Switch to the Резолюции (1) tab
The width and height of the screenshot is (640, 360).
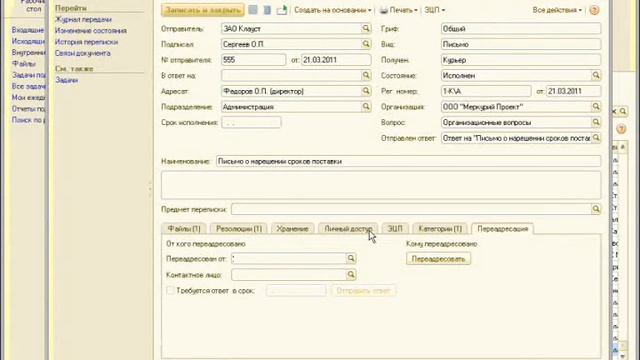click(x=239, y=229)
